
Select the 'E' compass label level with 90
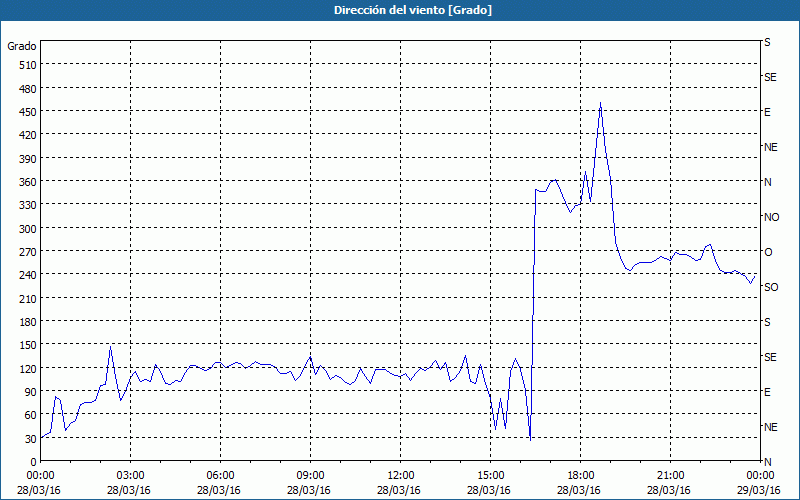767,392
